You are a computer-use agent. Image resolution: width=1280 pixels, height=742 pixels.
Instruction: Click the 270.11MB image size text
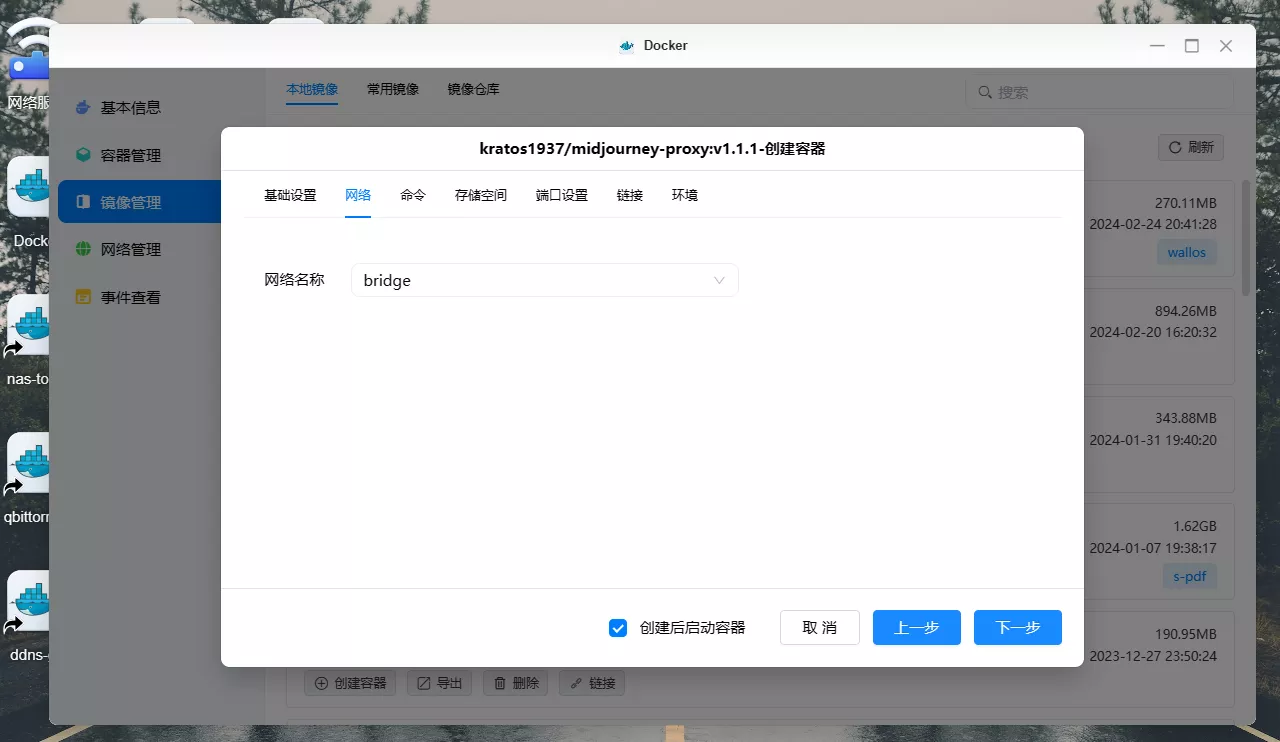point(1185,202)
